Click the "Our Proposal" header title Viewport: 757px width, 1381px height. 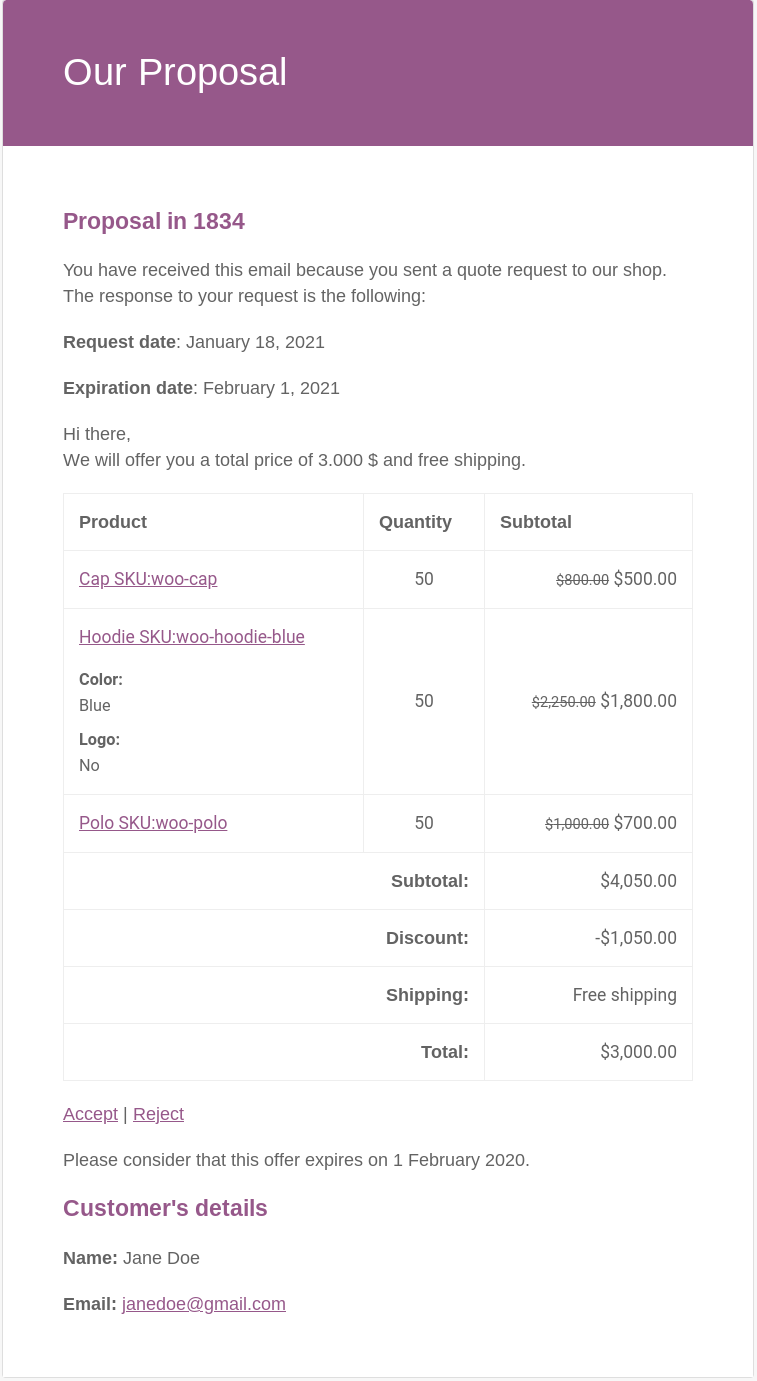pos(175,72)
